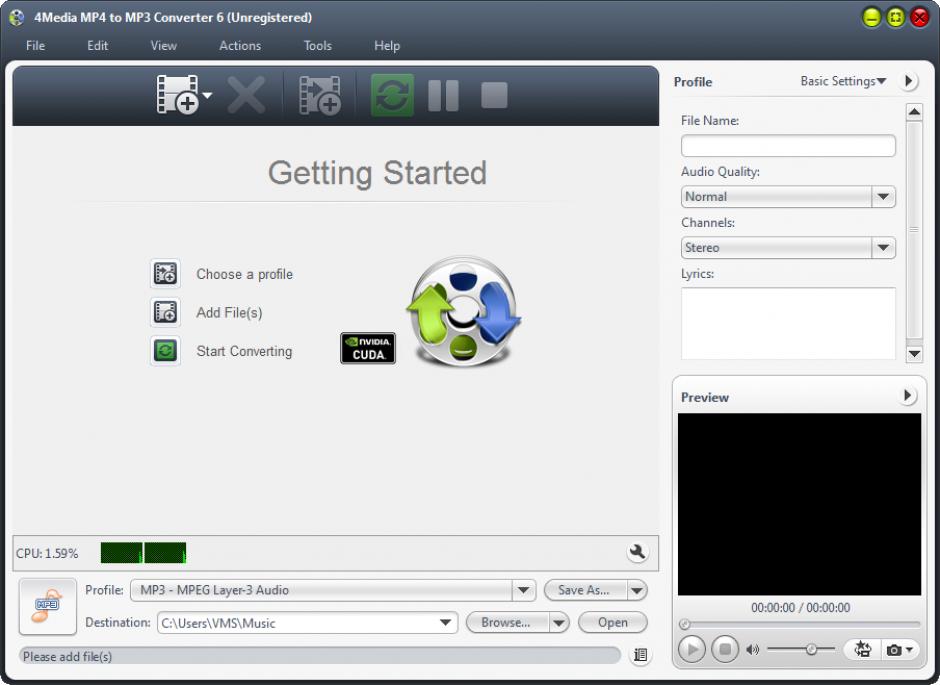Open the Profile MP3 format dropdown
Image resolution: width=940 pixels, height=685 pixels.
click(x=523, y=590)
